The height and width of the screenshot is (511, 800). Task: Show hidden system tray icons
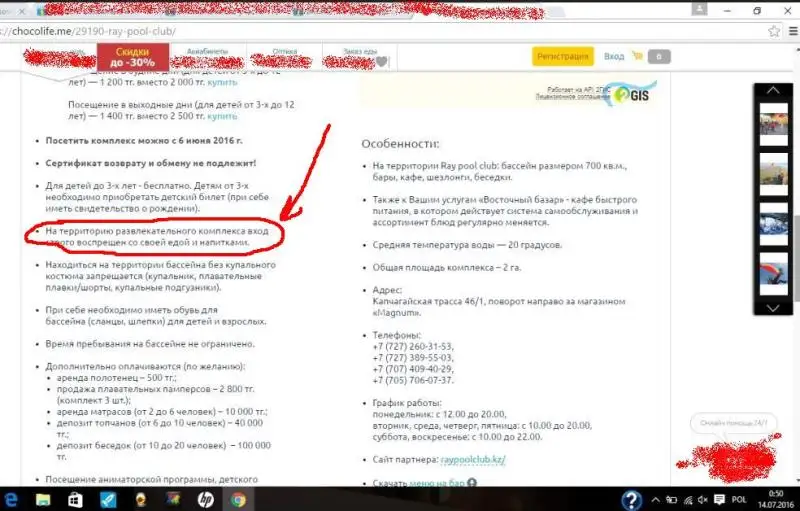click(656, 500)
